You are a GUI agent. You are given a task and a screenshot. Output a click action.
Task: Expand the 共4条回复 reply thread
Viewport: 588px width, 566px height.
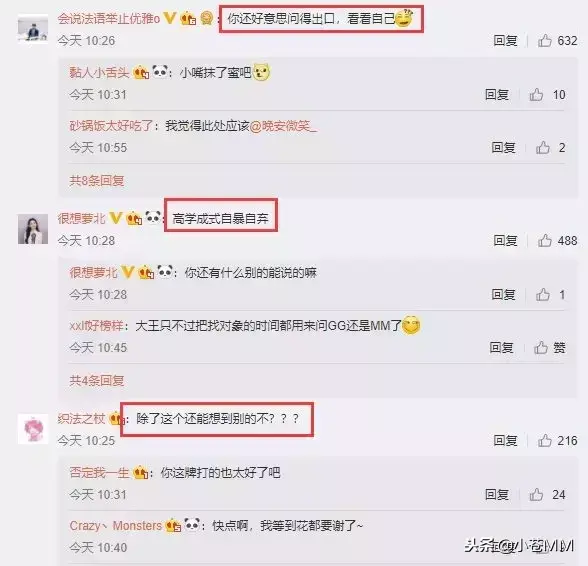(x=96, y=381)
